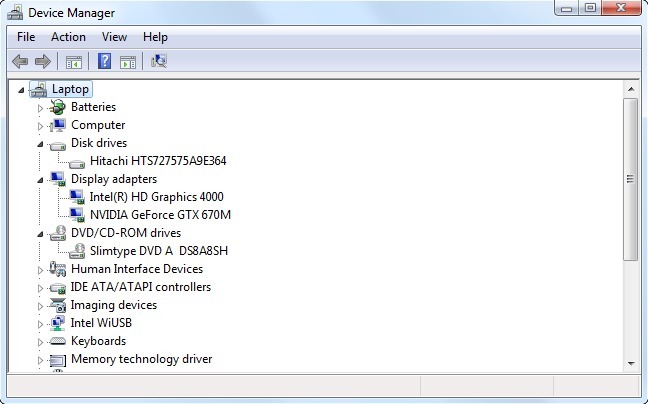The width and height of the screenshot is (648, 404).
Task: Toggle the action pane toolbar icon
Action: point(128,62)
